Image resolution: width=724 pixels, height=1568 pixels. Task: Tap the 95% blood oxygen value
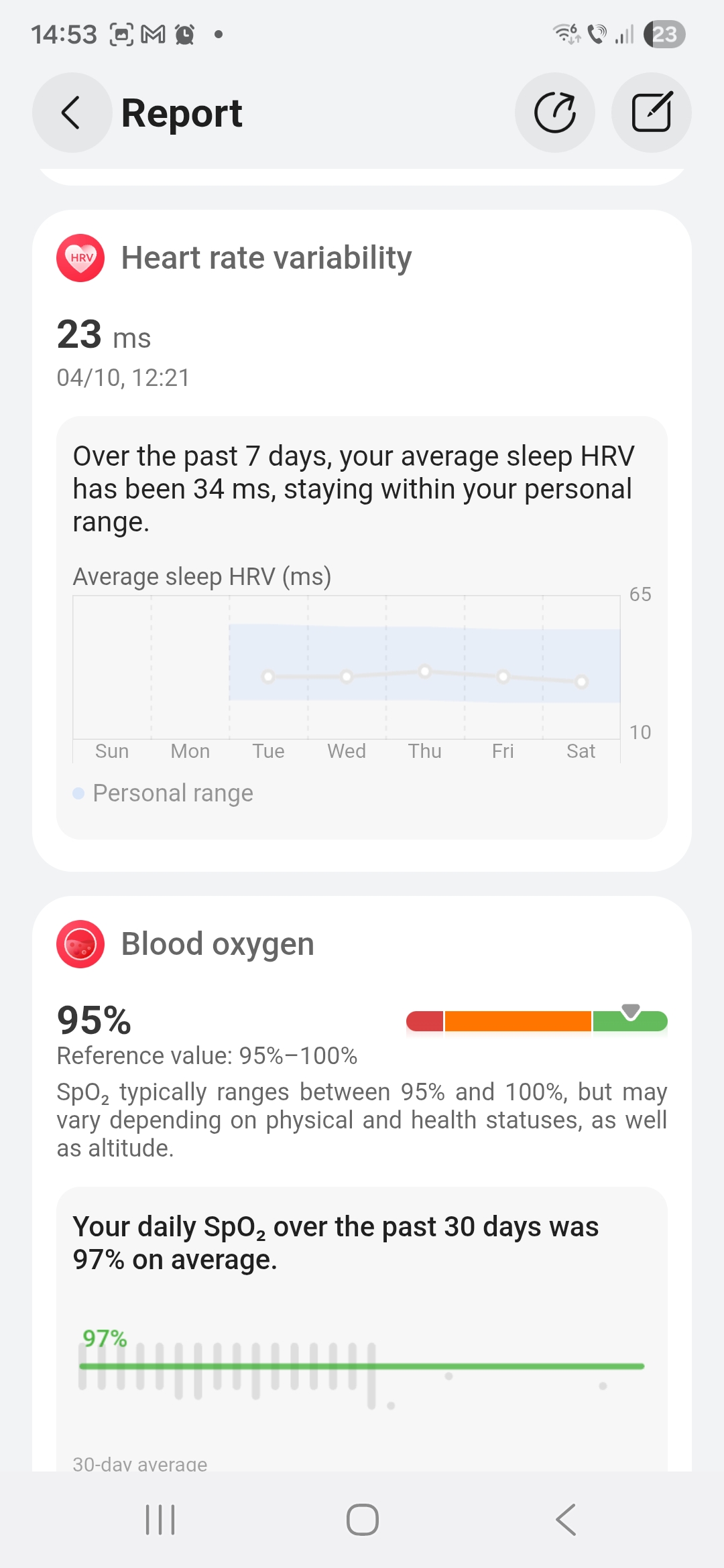point(94,1021)
